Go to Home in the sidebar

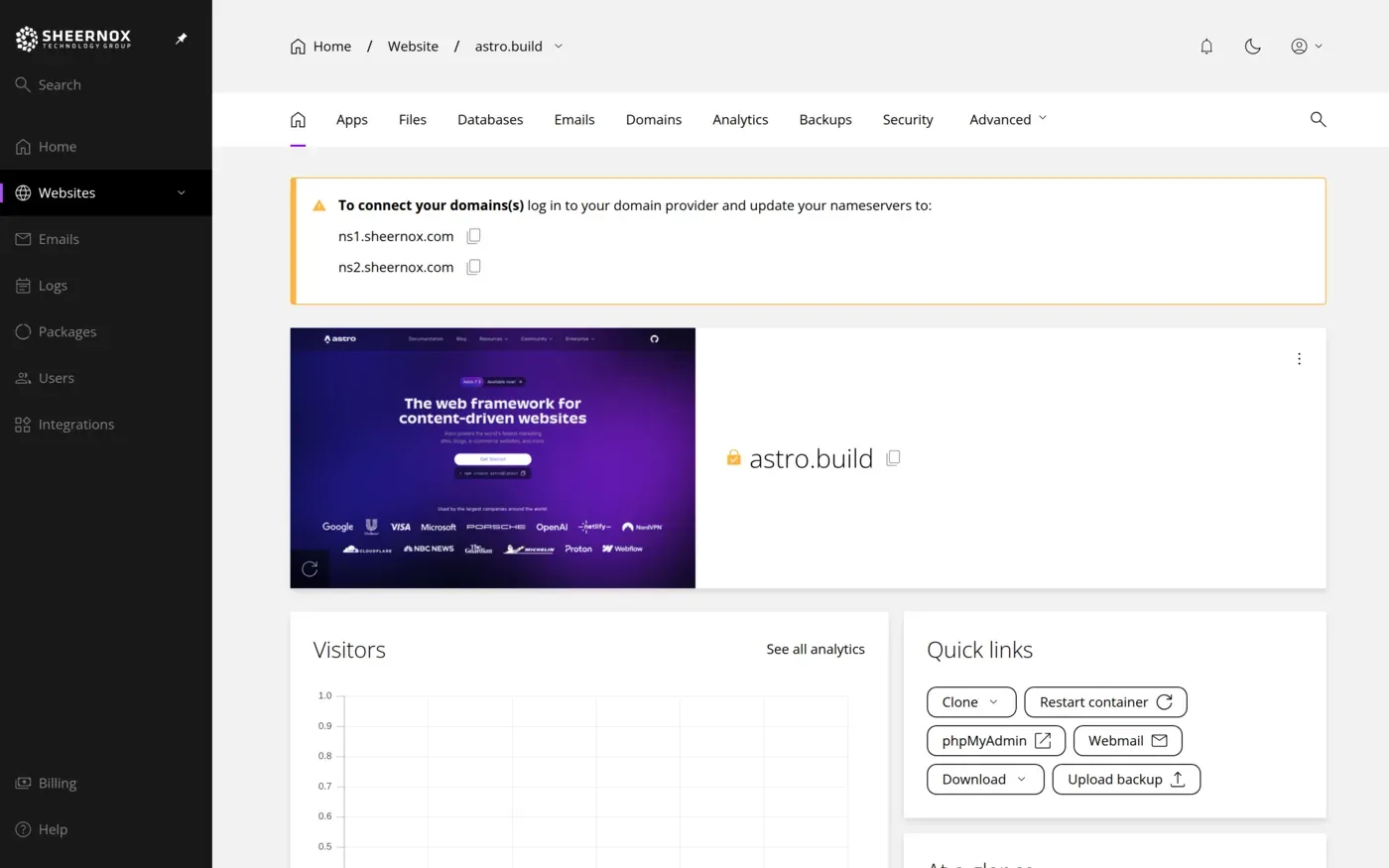click(x=106, y=147)
